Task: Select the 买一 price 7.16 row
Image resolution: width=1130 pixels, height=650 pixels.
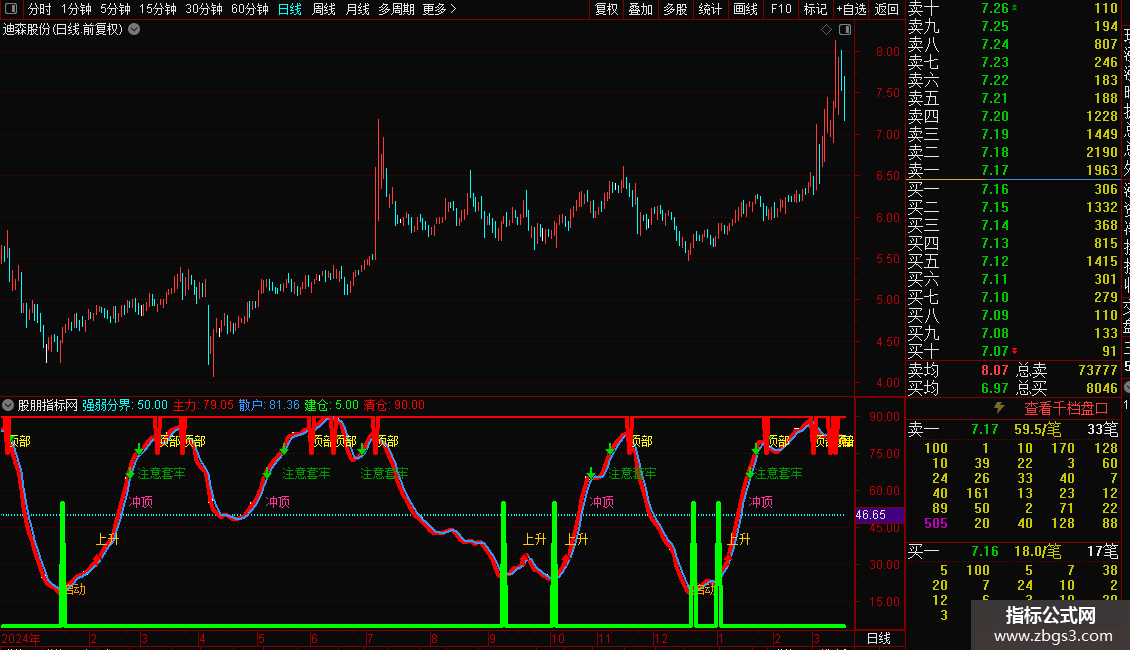Action: (1013, 189)
